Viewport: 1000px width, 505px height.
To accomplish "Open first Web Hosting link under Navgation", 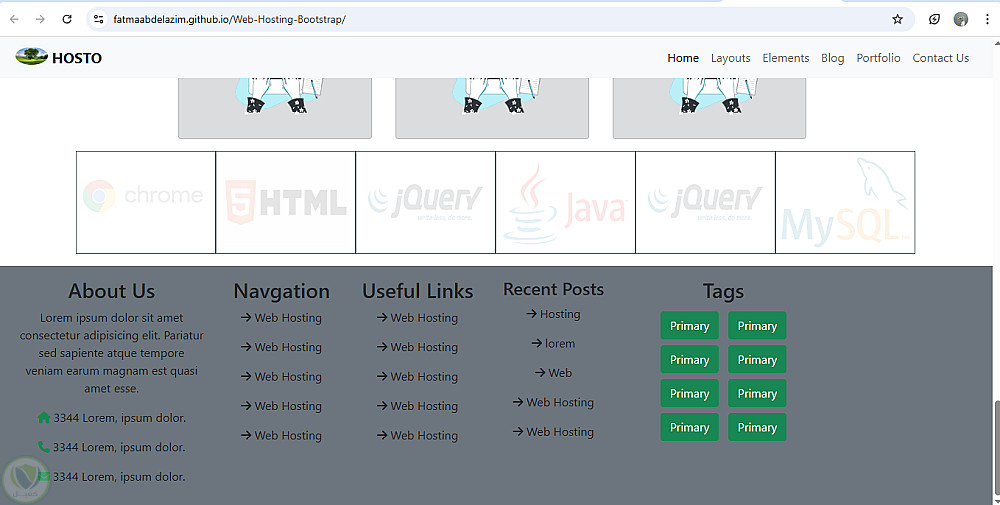I will 281,318.
